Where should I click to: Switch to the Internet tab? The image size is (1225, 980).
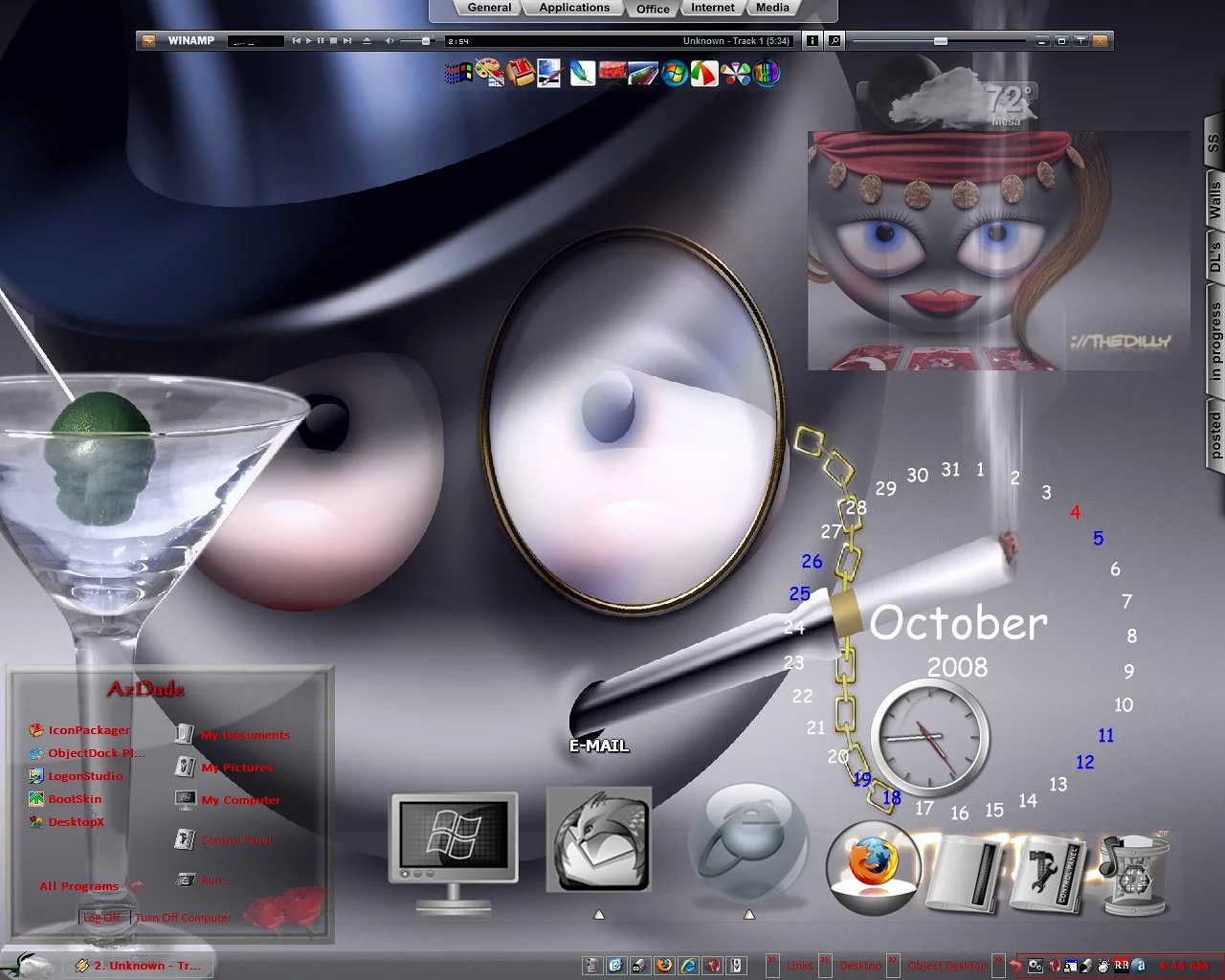pyautogui.click(x=713, y=8)
